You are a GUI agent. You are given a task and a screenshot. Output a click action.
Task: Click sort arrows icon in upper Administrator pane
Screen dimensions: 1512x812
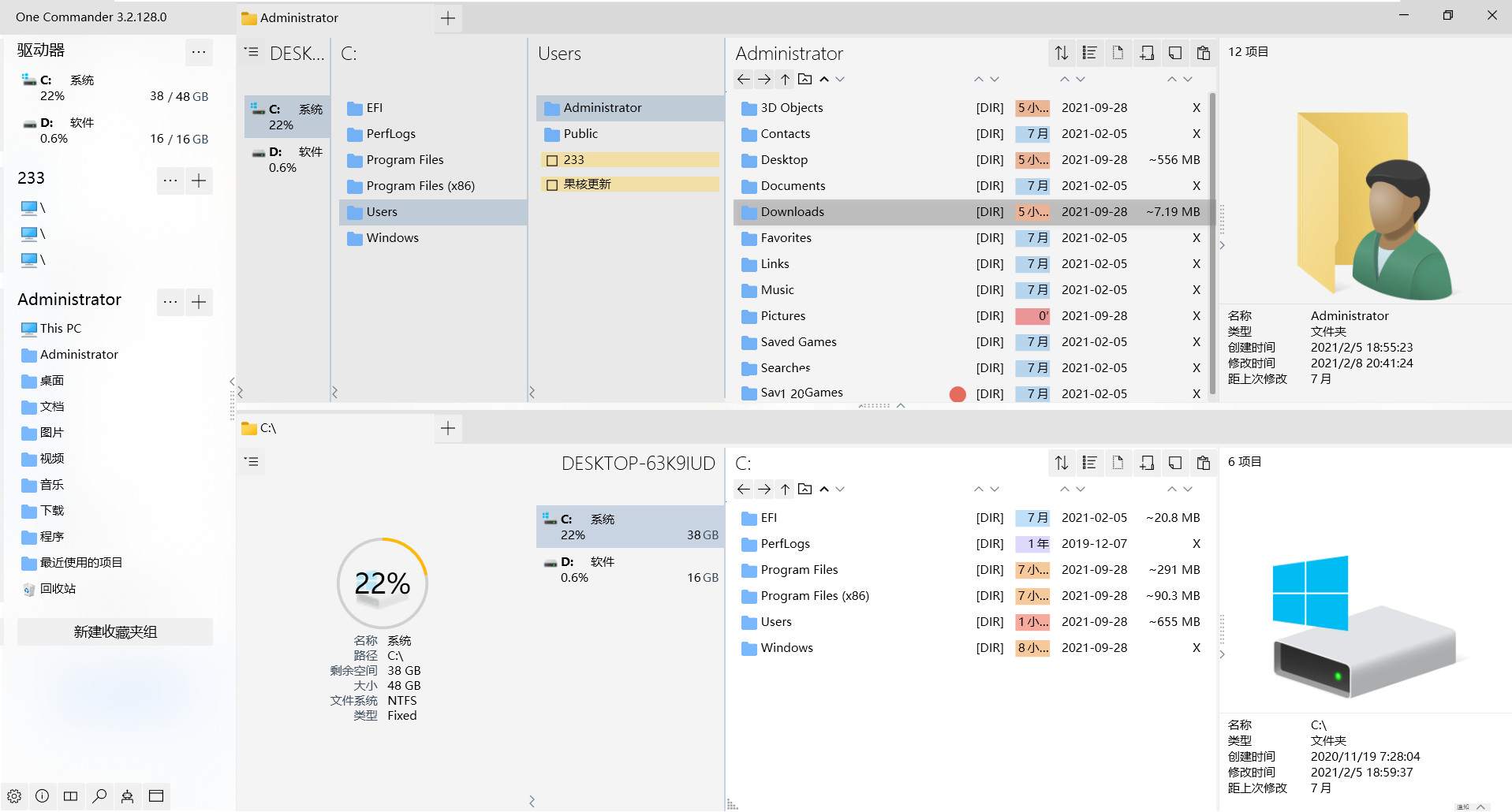point(1062,53)
